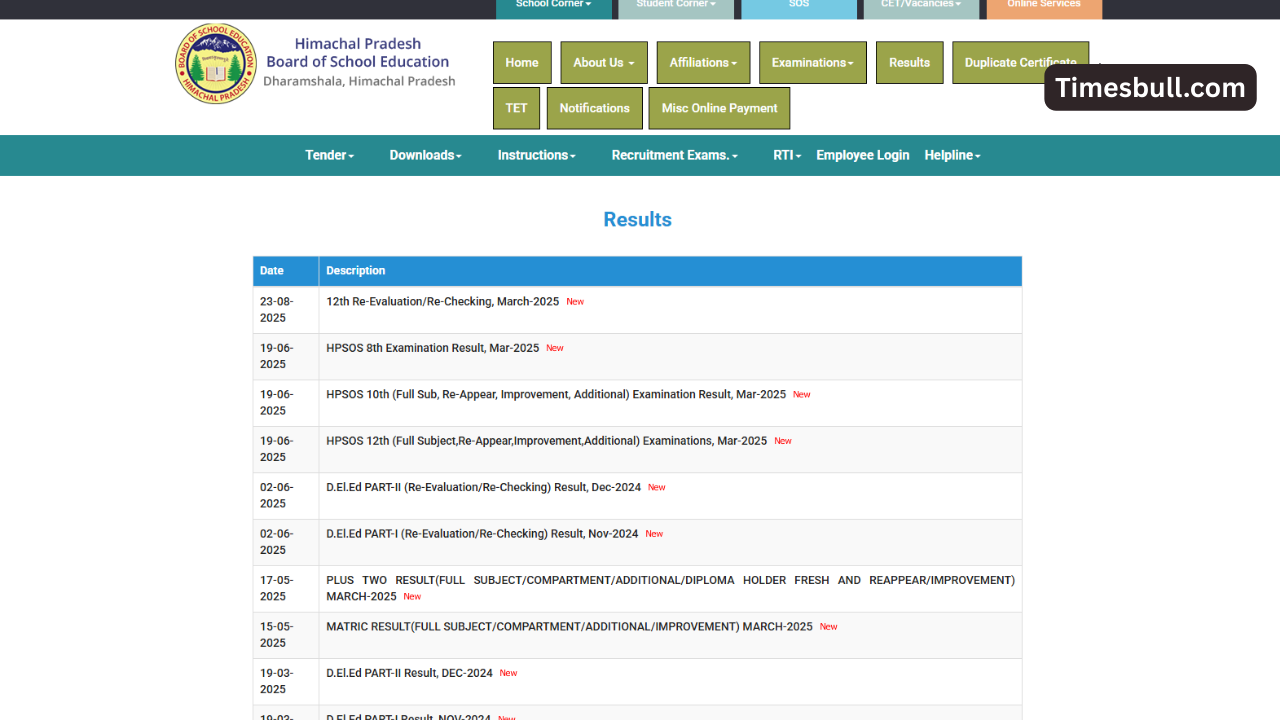Click the Misc Online Payment button
The height and width of the screenshot is (720, 1280).
[x=719, y=107]
